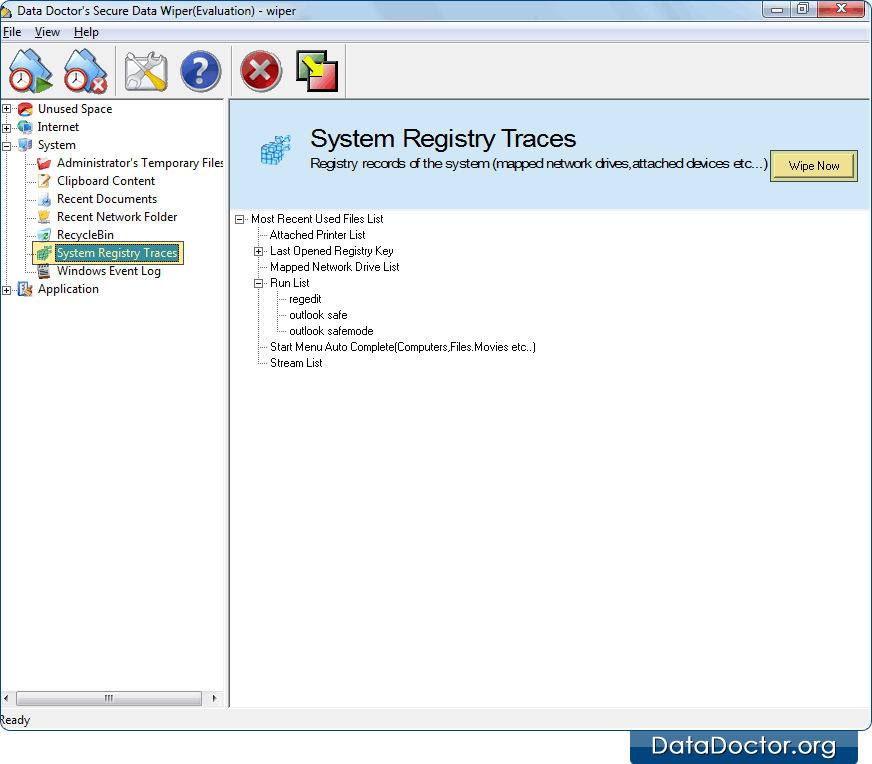
Task: Click the horizontal scrollbar thumb
Action: [109, 698]
